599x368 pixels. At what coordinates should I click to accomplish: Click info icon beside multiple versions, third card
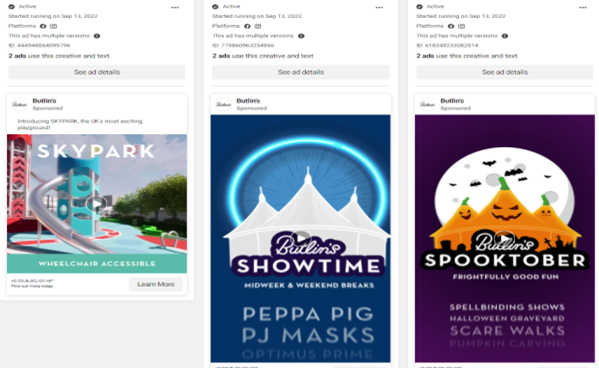pos(505,36)
